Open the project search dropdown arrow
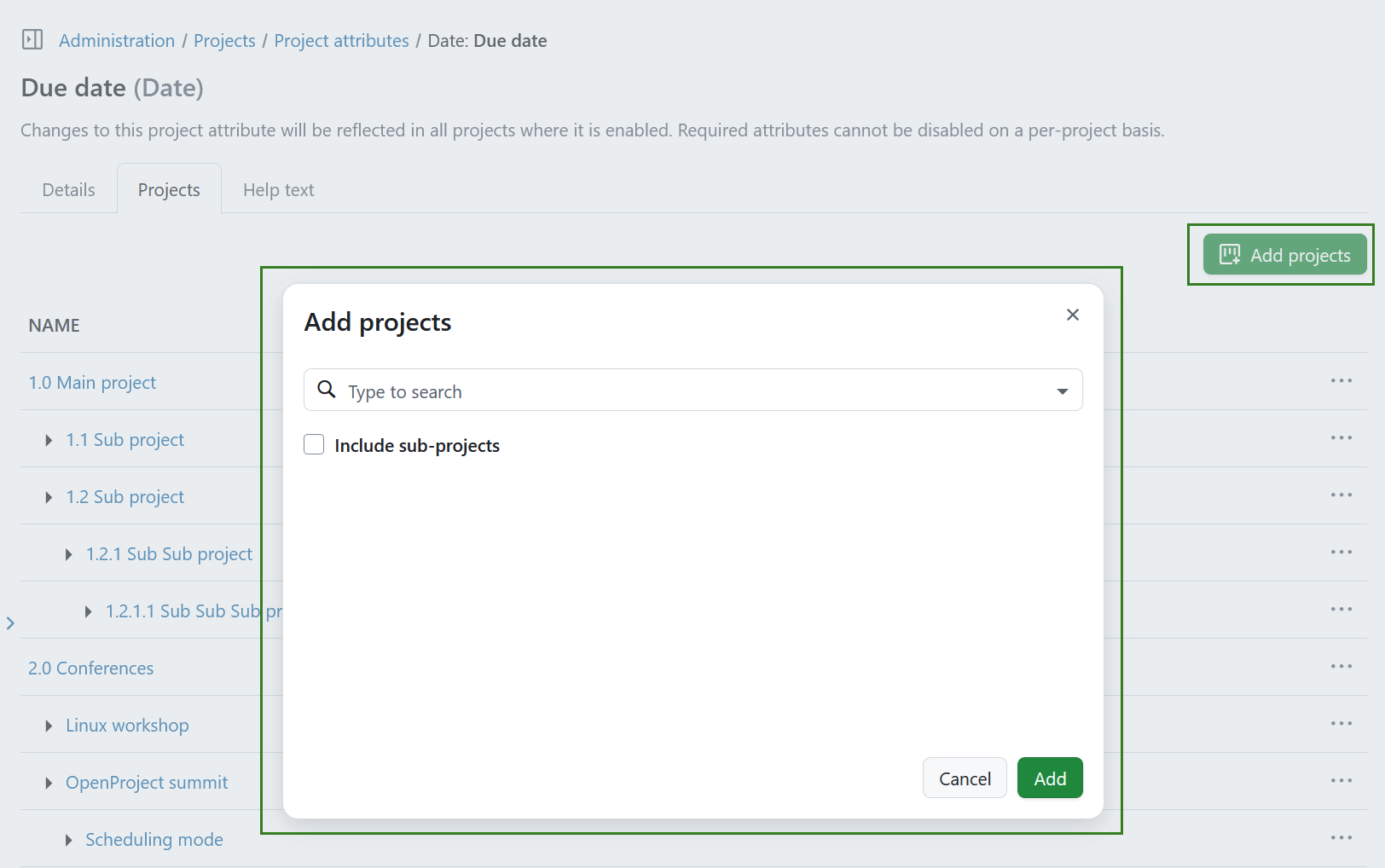 point(1062,391)
